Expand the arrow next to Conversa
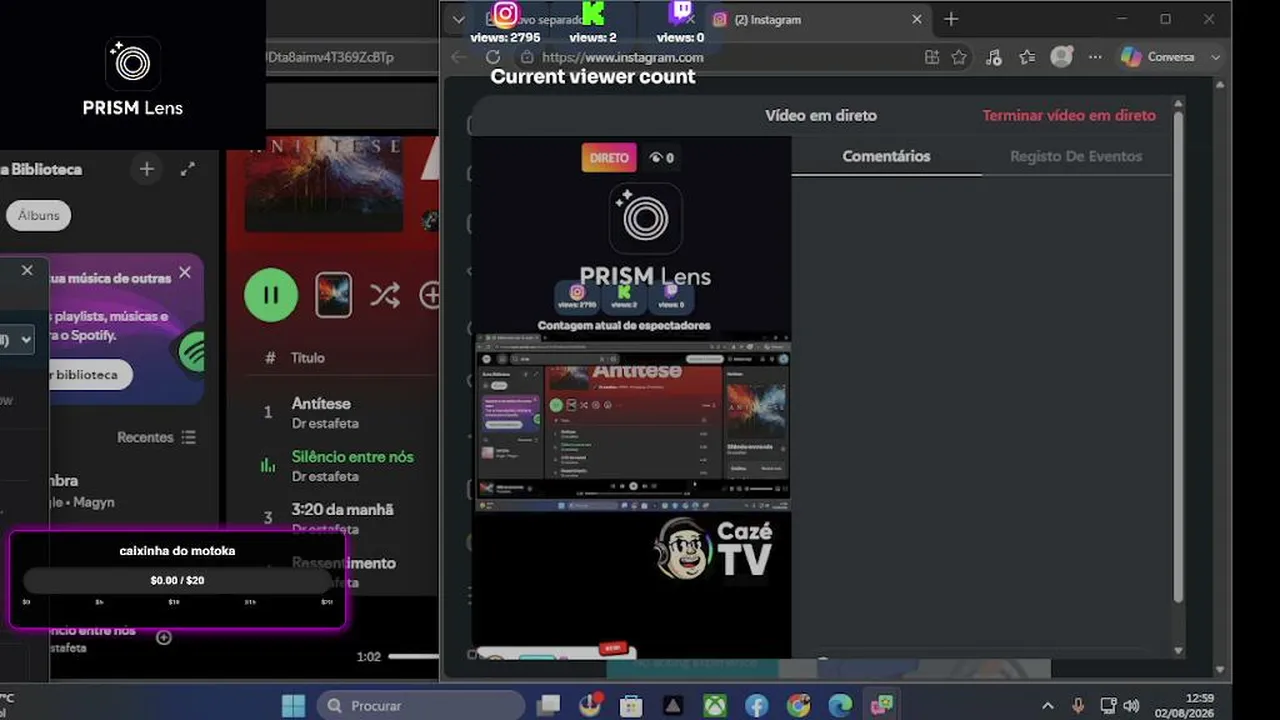1280x720 pixels. click(x=1215, y=57)
